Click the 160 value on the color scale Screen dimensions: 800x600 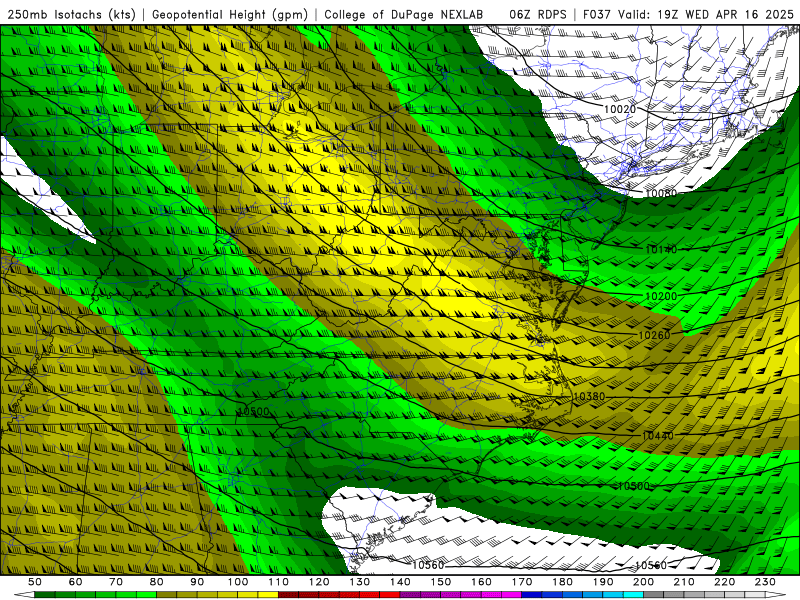[481, 582]
